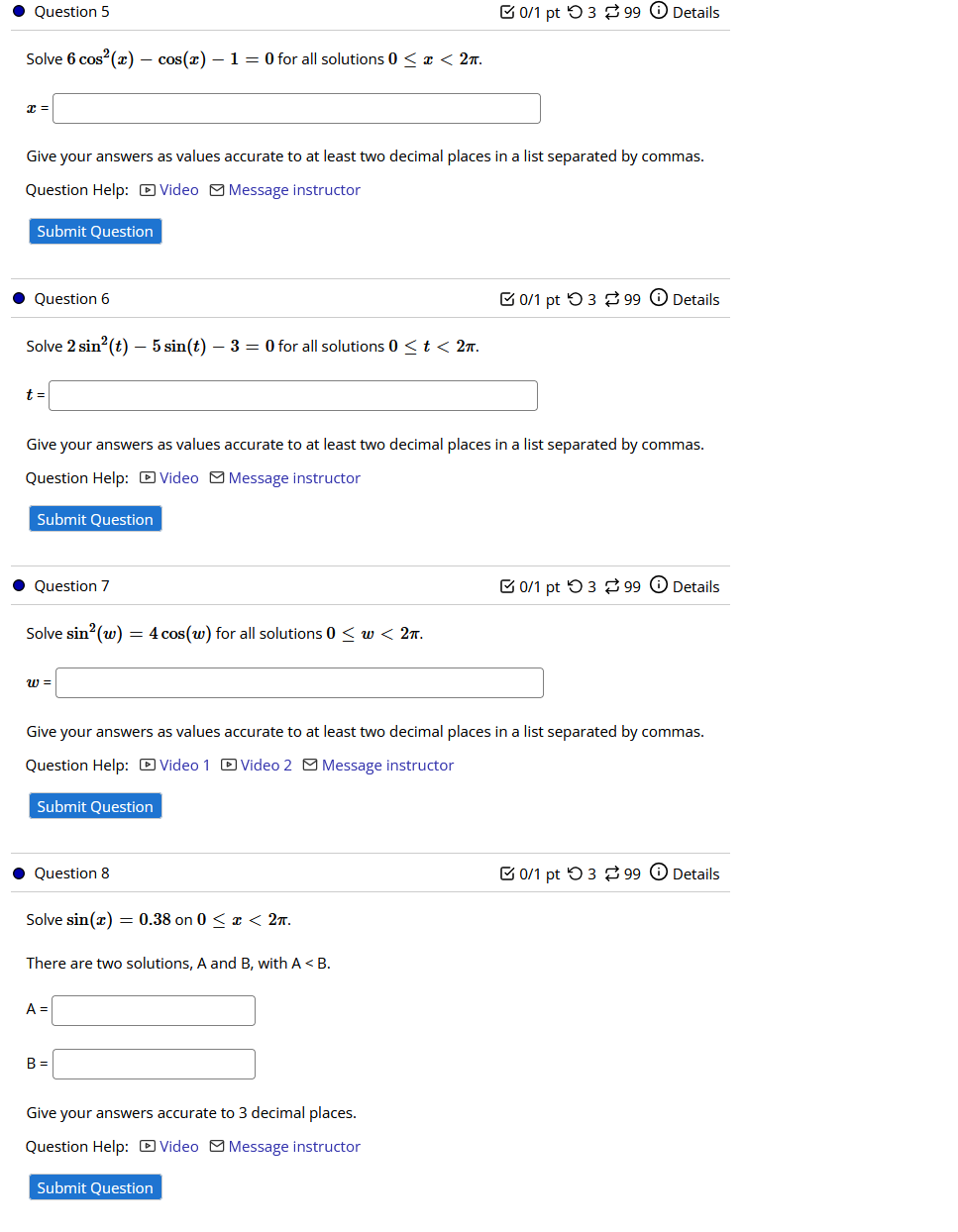This screenshot has height=1232, width=958.
Task: Open Message instructor link in Question 5
Action: pyautogui.click(x=293, y=189)
